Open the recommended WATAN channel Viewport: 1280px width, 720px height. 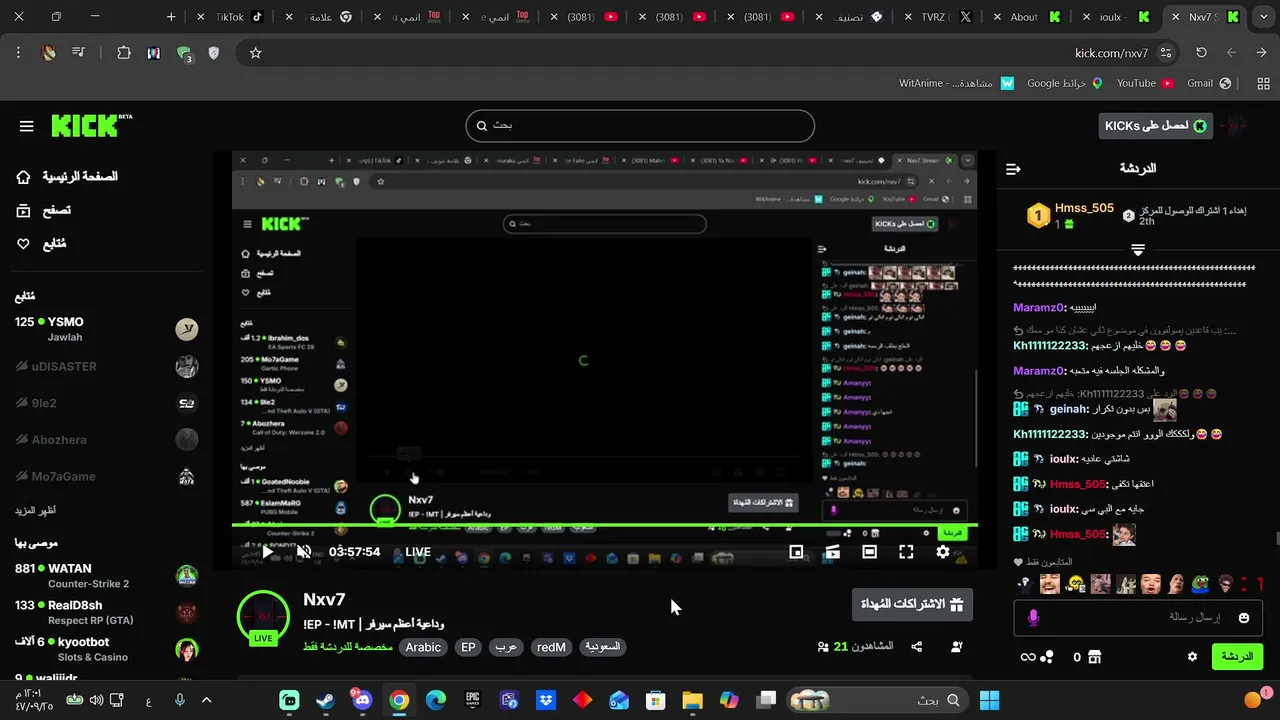point(106,575)
